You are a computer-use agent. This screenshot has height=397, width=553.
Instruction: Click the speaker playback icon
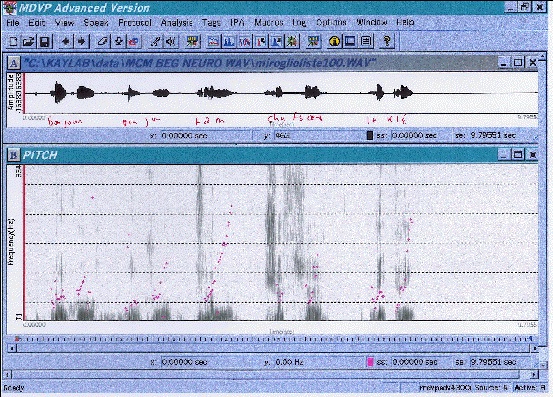pyautogui.click(x=171, y=42)
